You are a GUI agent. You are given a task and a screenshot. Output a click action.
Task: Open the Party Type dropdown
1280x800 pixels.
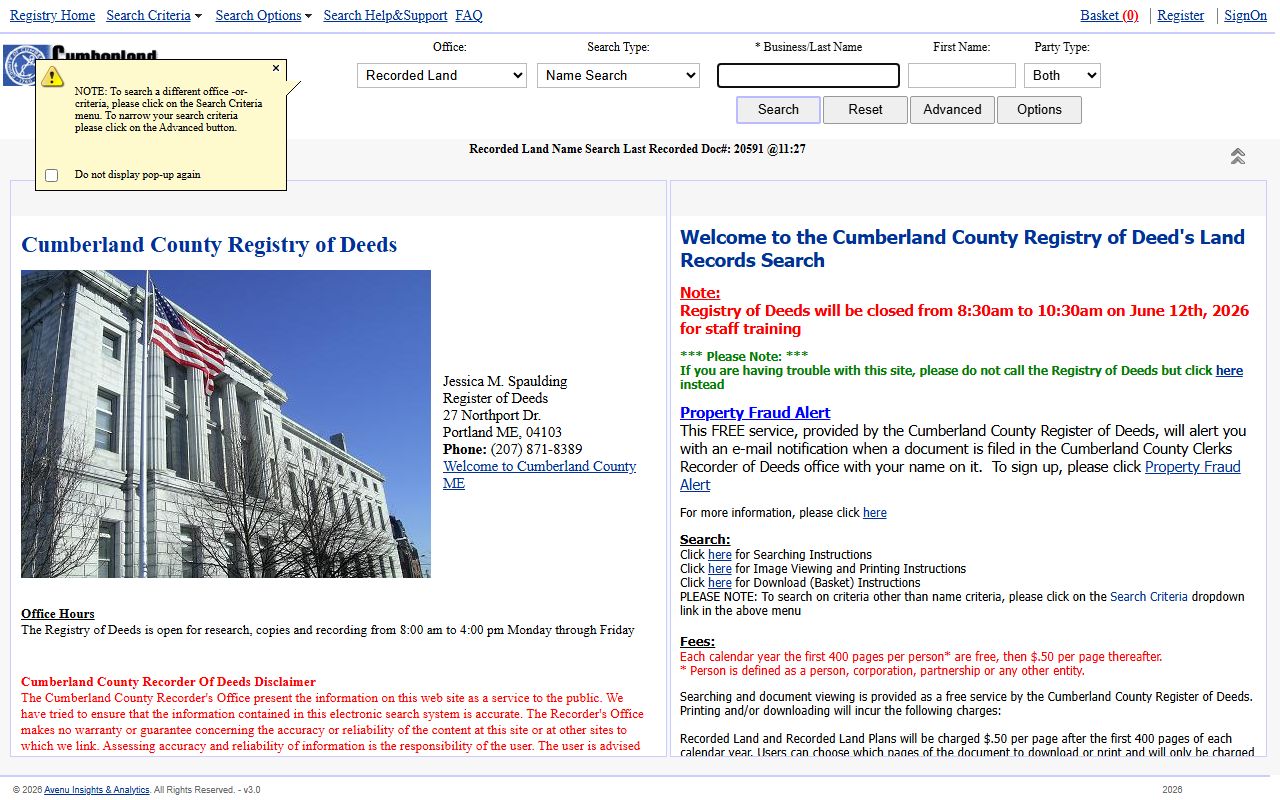[x=1062, y=75]
